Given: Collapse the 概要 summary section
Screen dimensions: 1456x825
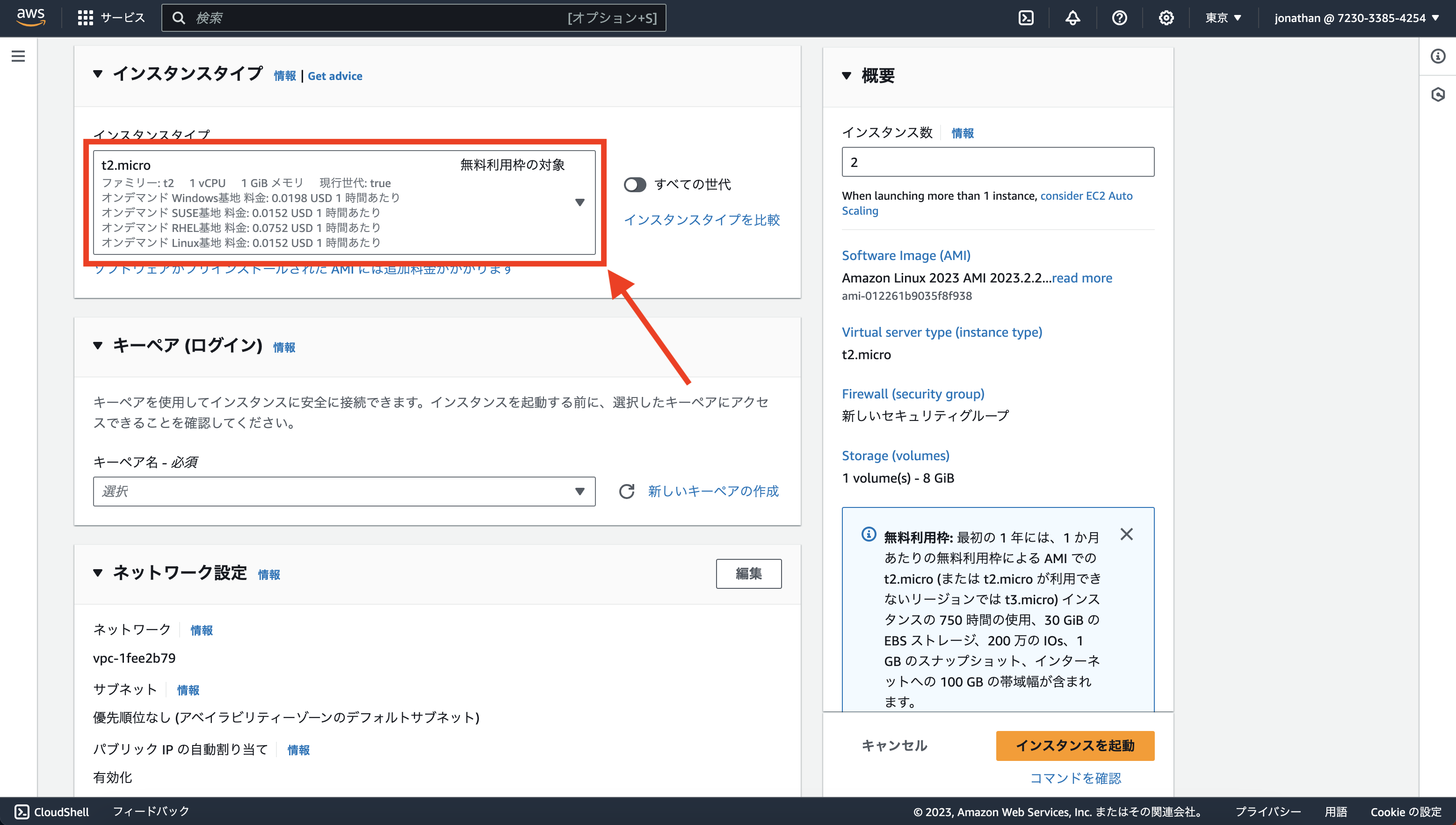Looking at the screenshot, I should pos(846,75).
